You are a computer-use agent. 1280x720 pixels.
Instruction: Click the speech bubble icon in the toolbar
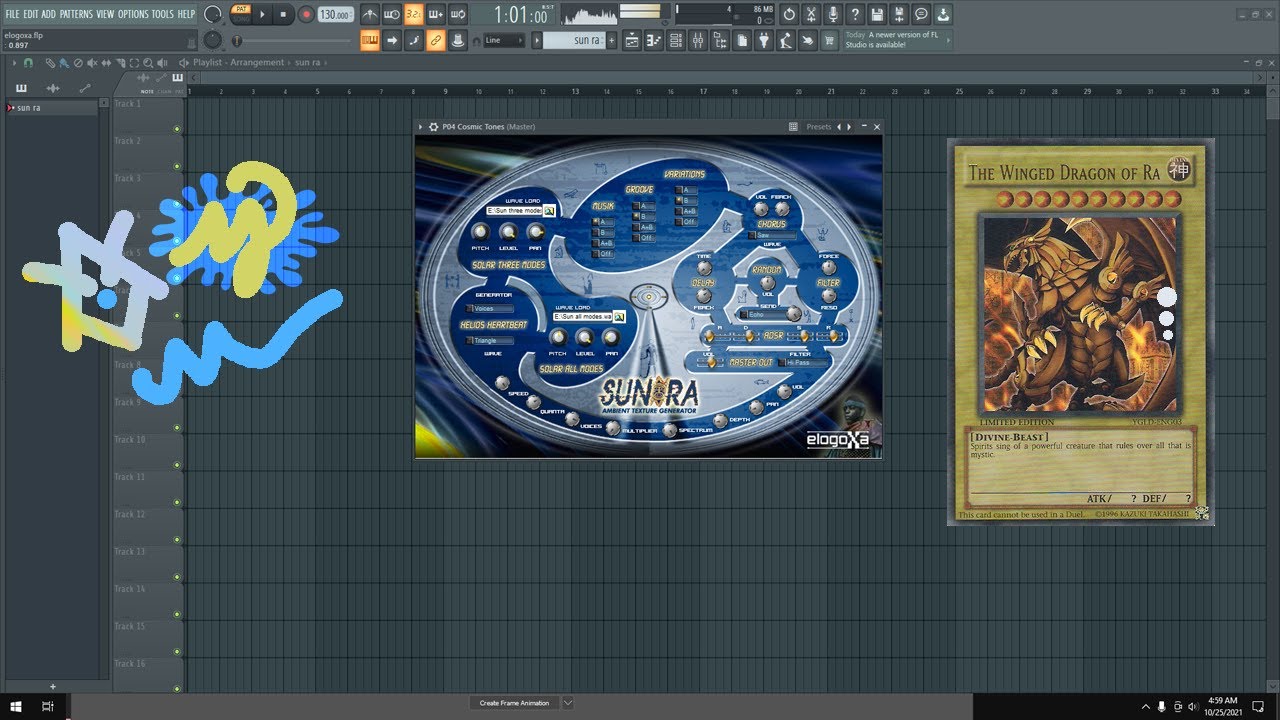coord(921,15)
